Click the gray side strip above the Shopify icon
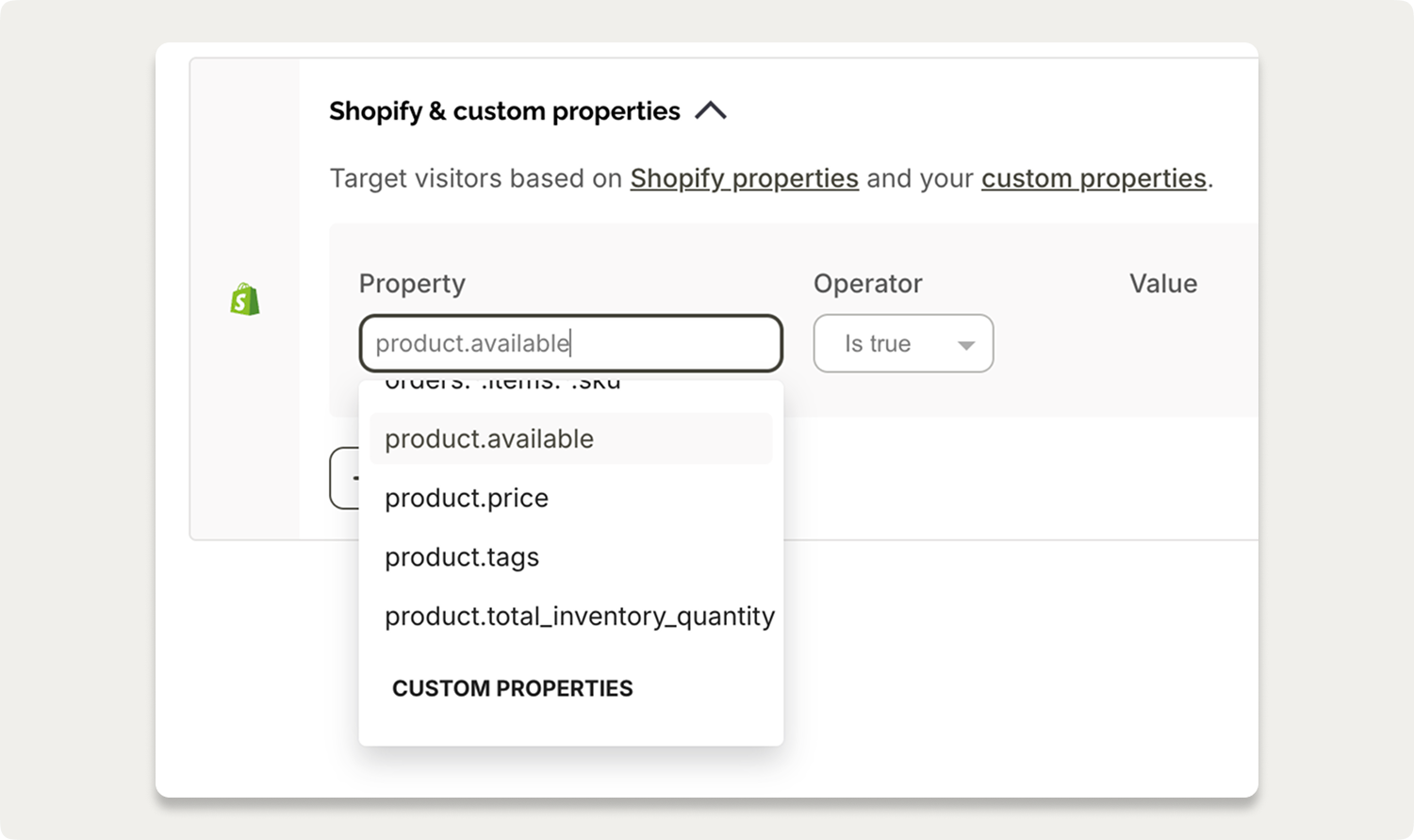 [x=245, y=170]
